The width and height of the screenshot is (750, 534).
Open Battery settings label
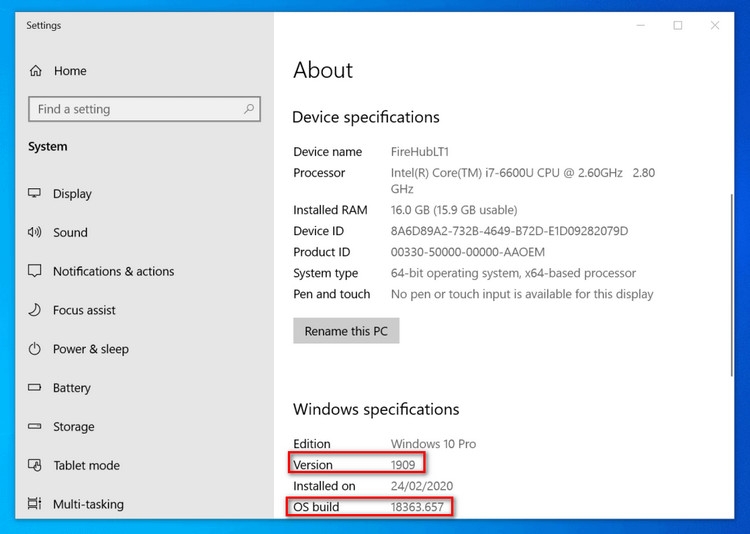pos(72,388)
